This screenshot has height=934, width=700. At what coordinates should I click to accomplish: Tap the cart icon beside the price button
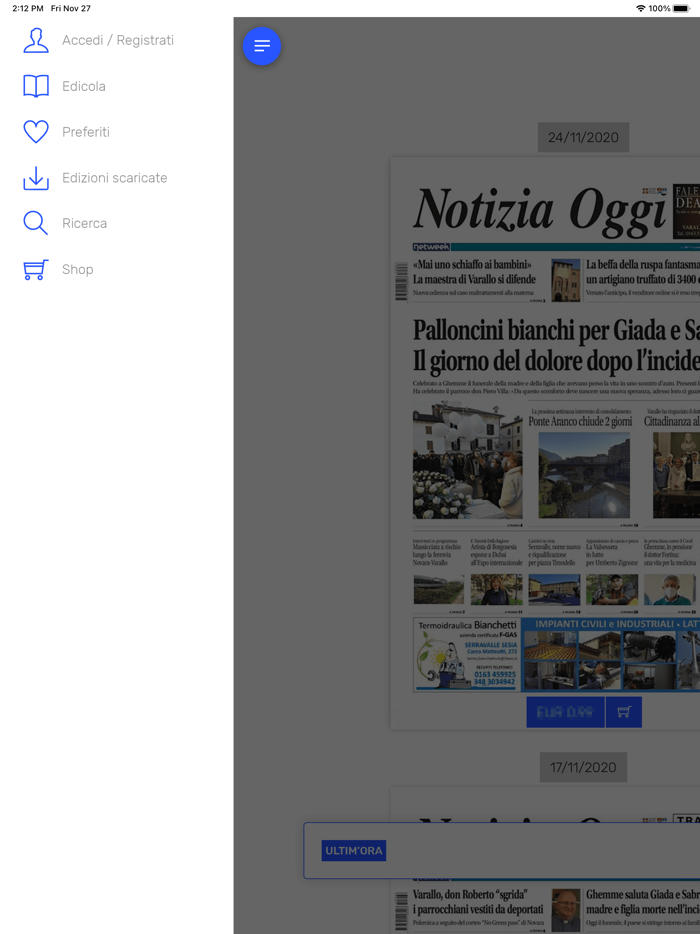(x=624, y=712)
